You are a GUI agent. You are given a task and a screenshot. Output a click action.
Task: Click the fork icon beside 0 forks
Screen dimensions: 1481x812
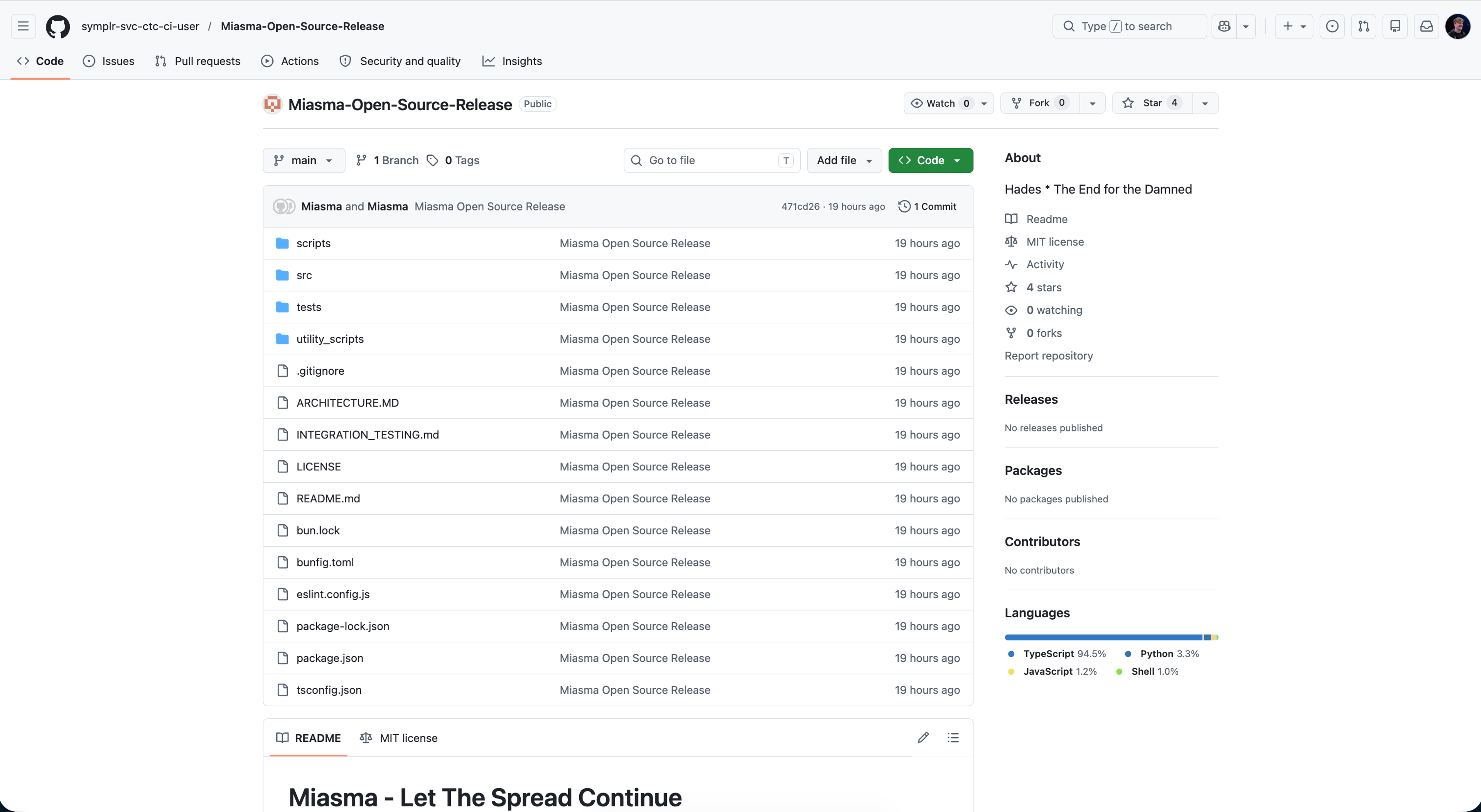pyautogui.click(x=1011, y=333)
